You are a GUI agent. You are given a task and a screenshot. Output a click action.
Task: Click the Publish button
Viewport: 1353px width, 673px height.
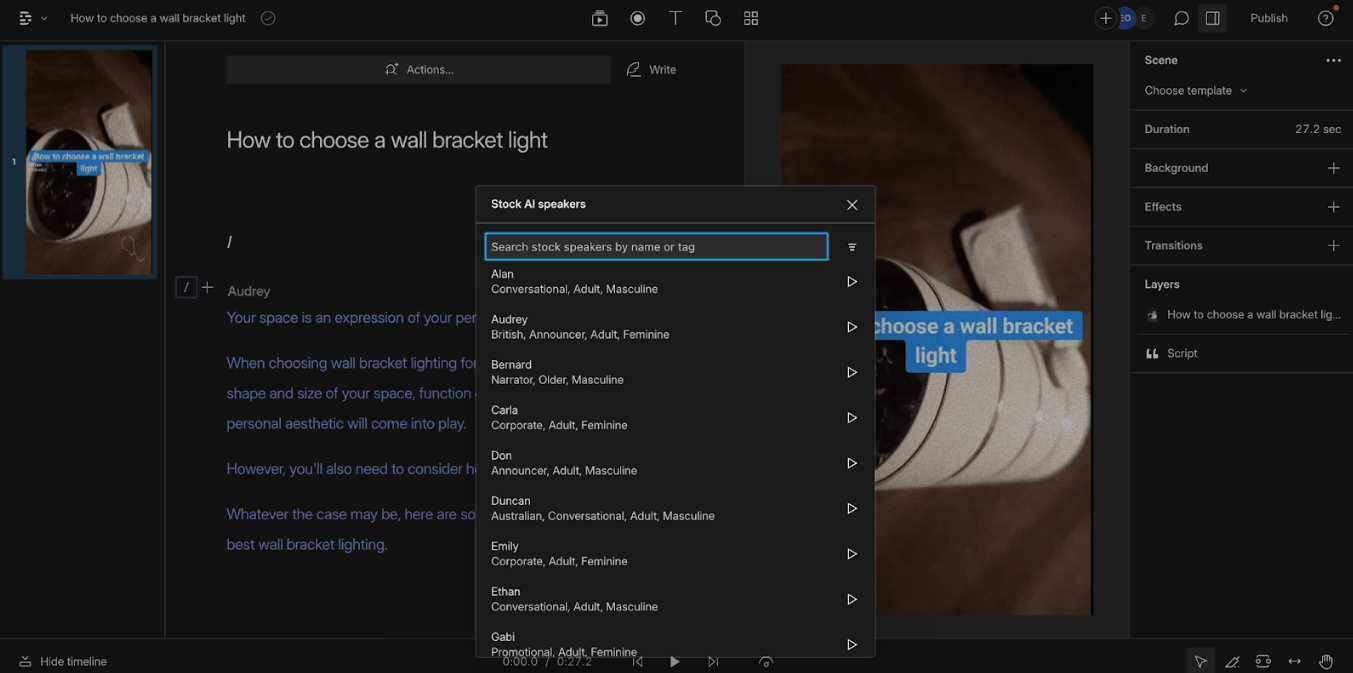click(x=1268, y=18)
